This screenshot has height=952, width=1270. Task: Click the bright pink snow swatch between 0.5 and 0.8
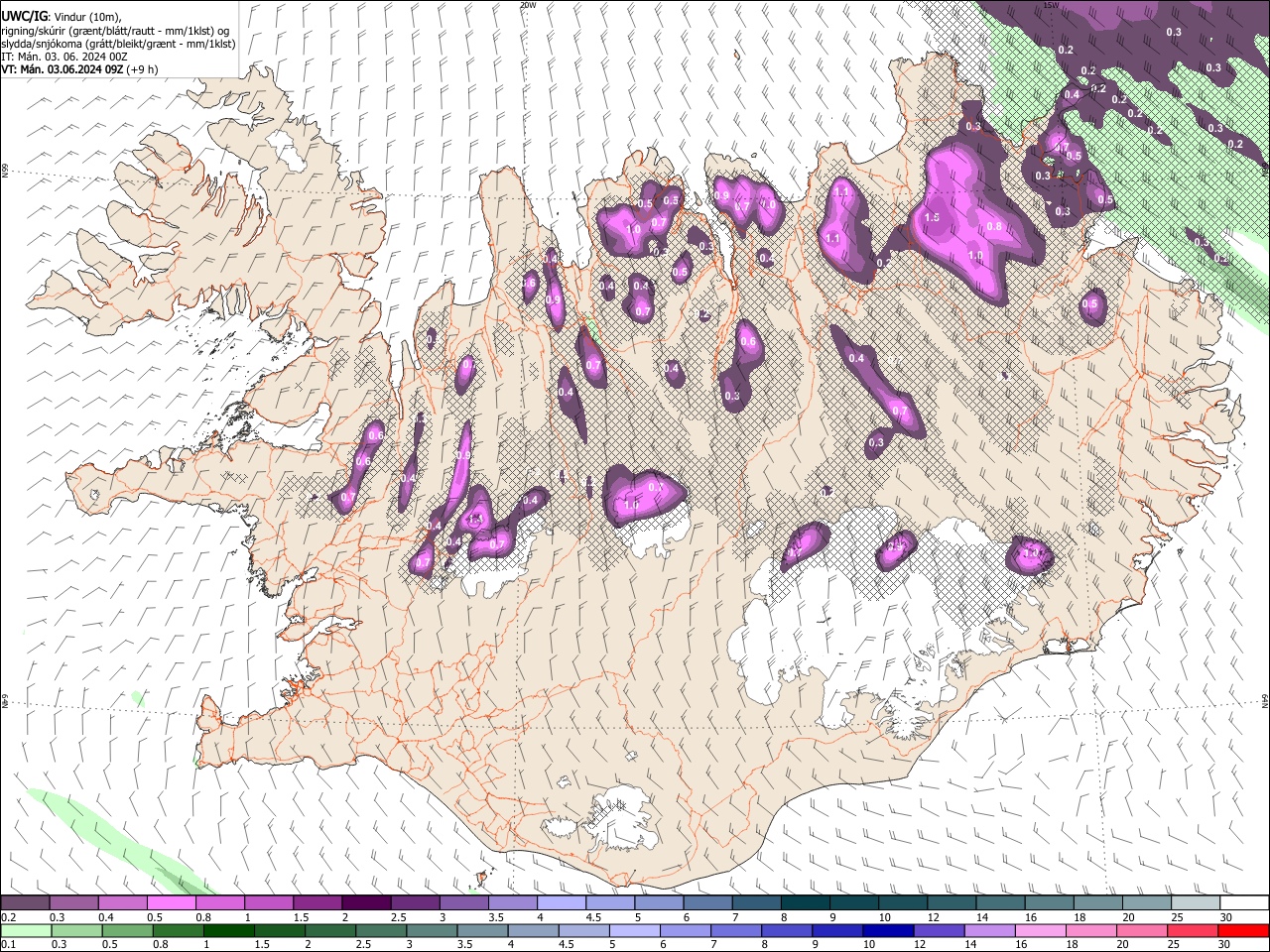[x=172, y=902]
